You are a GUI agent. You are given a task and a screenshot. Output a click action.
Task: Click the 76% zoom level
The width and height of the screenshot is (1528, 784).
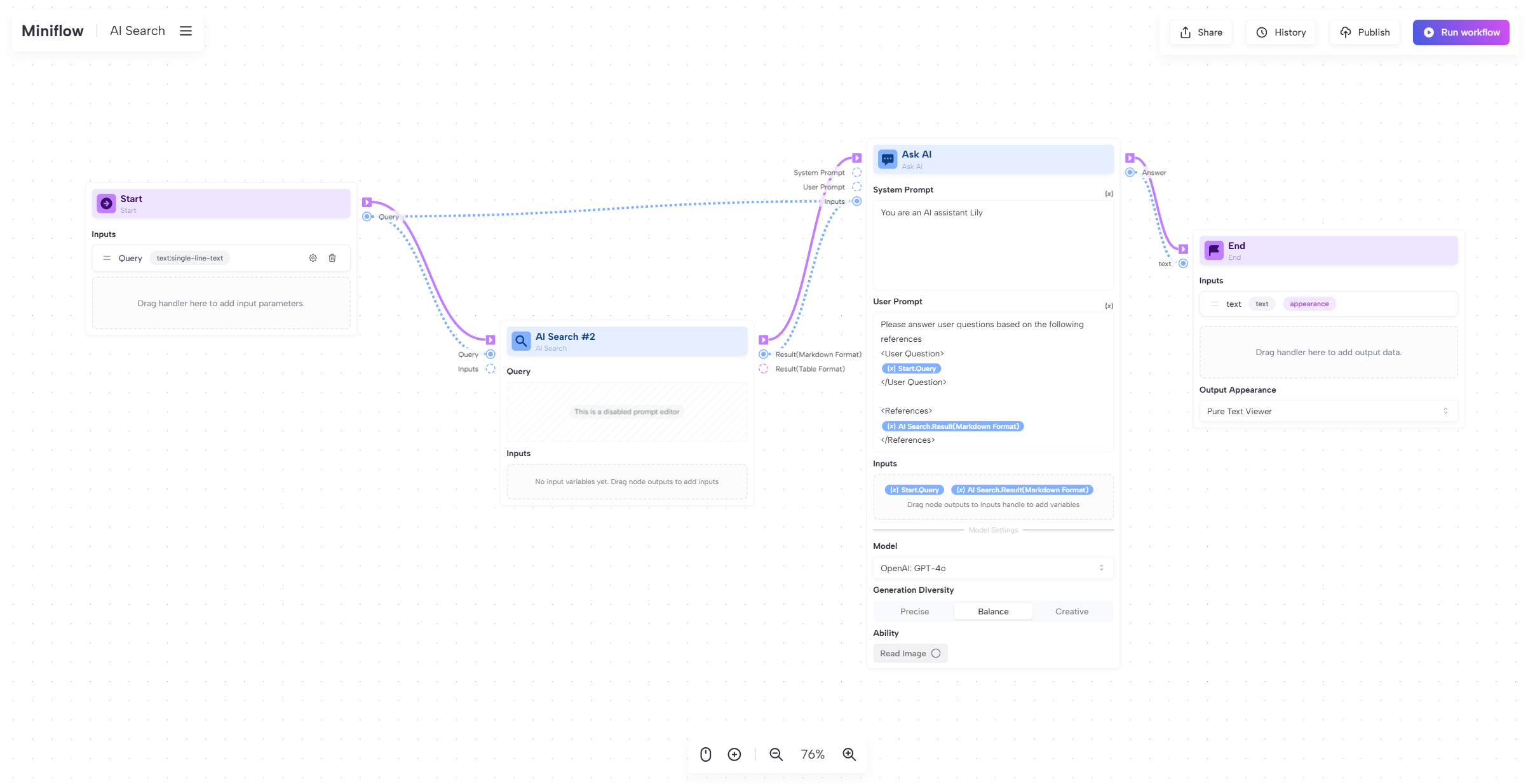813,754
